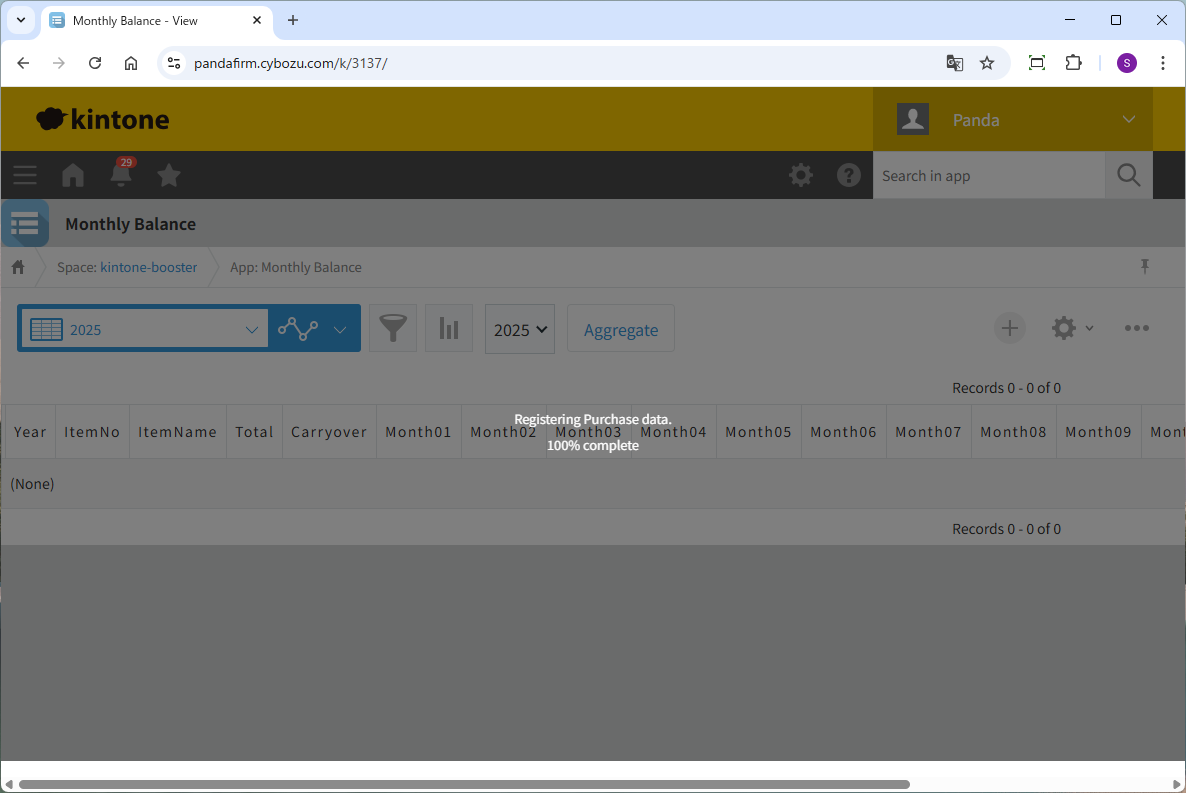Open the year 2025 select box
1186x793 pixels.
pyautogui.click(x=520, y=330)
